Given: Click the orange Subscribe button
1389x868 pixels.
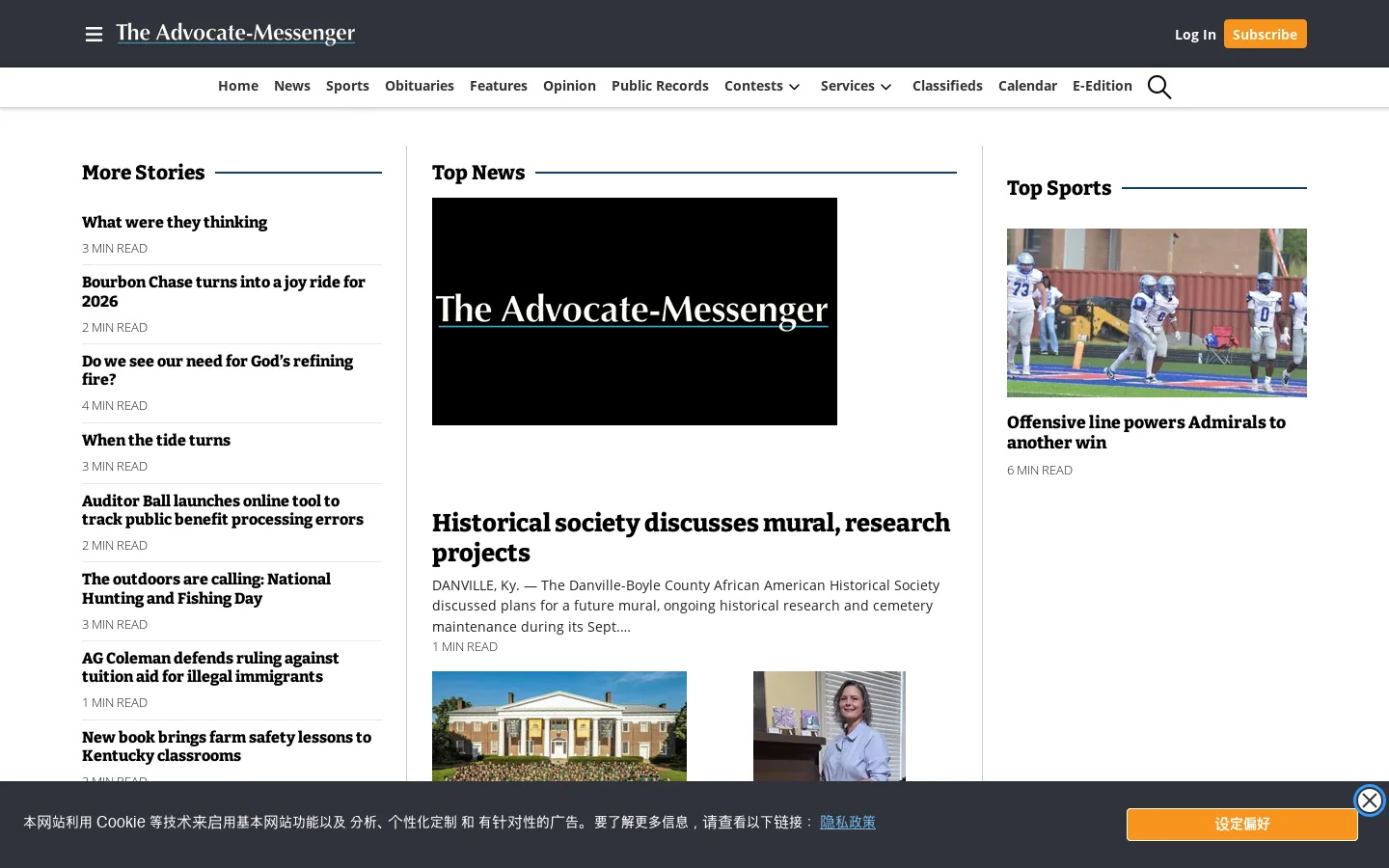Looking at the screenshot, I should (x=1265, y=34).
